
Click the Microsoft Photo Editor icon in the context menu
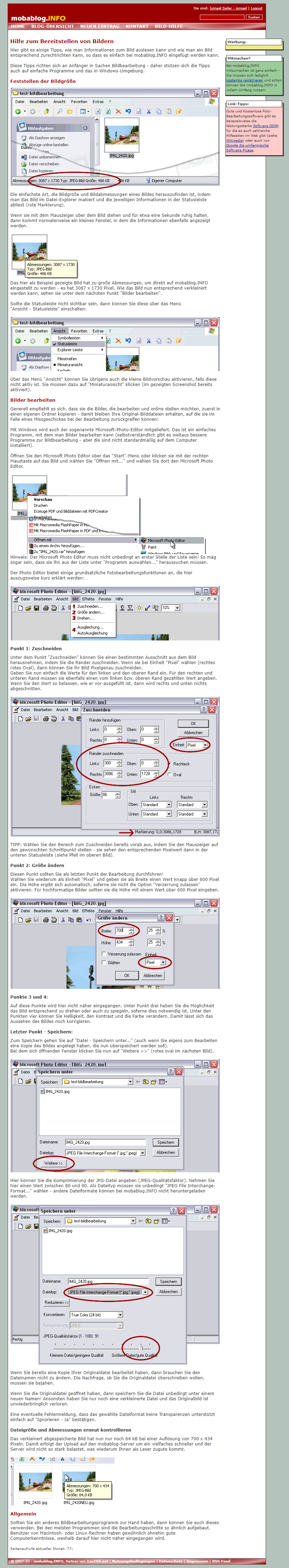point(143,540)
